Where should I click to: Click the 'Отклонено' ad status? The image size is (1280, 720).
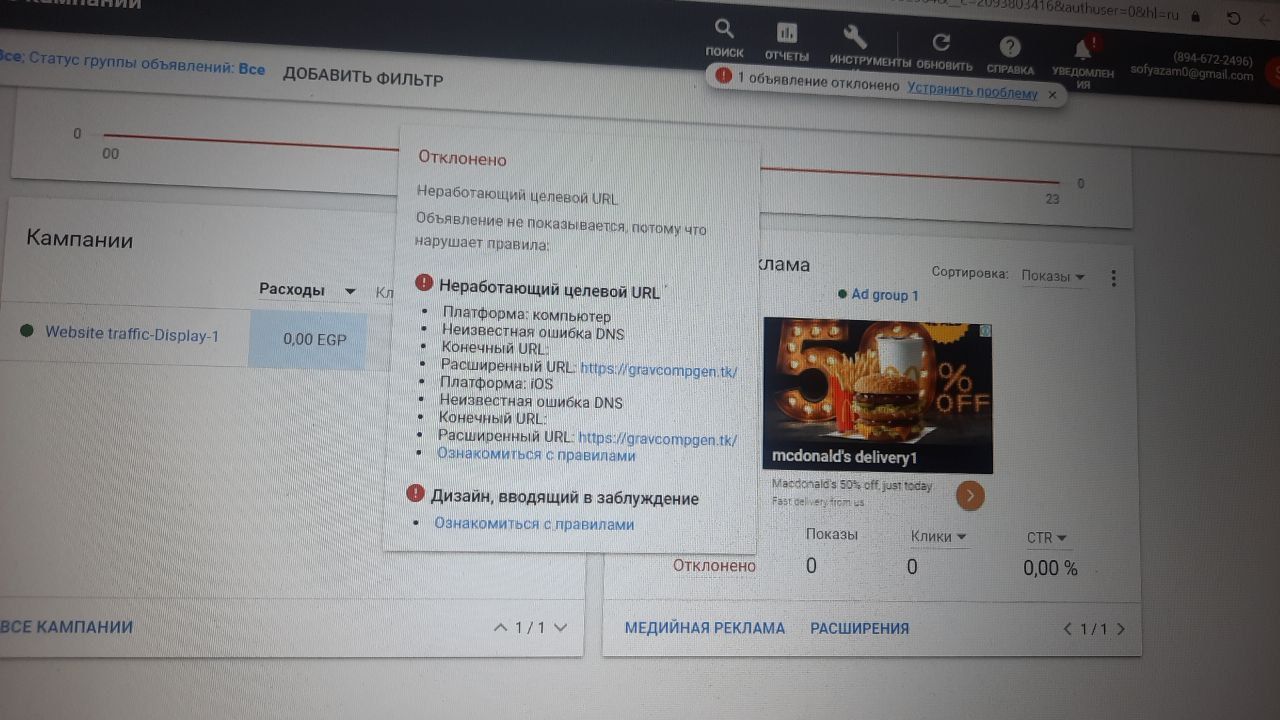(x=714, y=566)
